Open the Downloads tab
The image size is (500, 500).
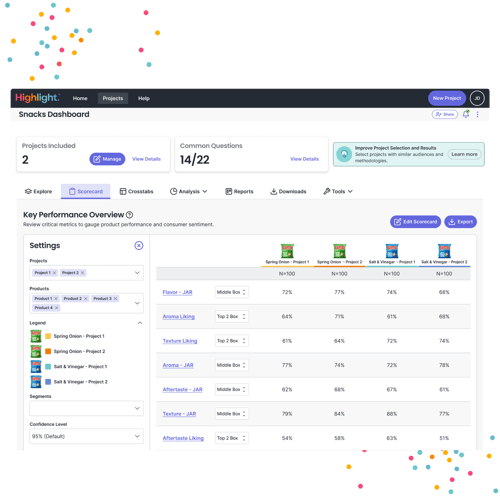288,191
